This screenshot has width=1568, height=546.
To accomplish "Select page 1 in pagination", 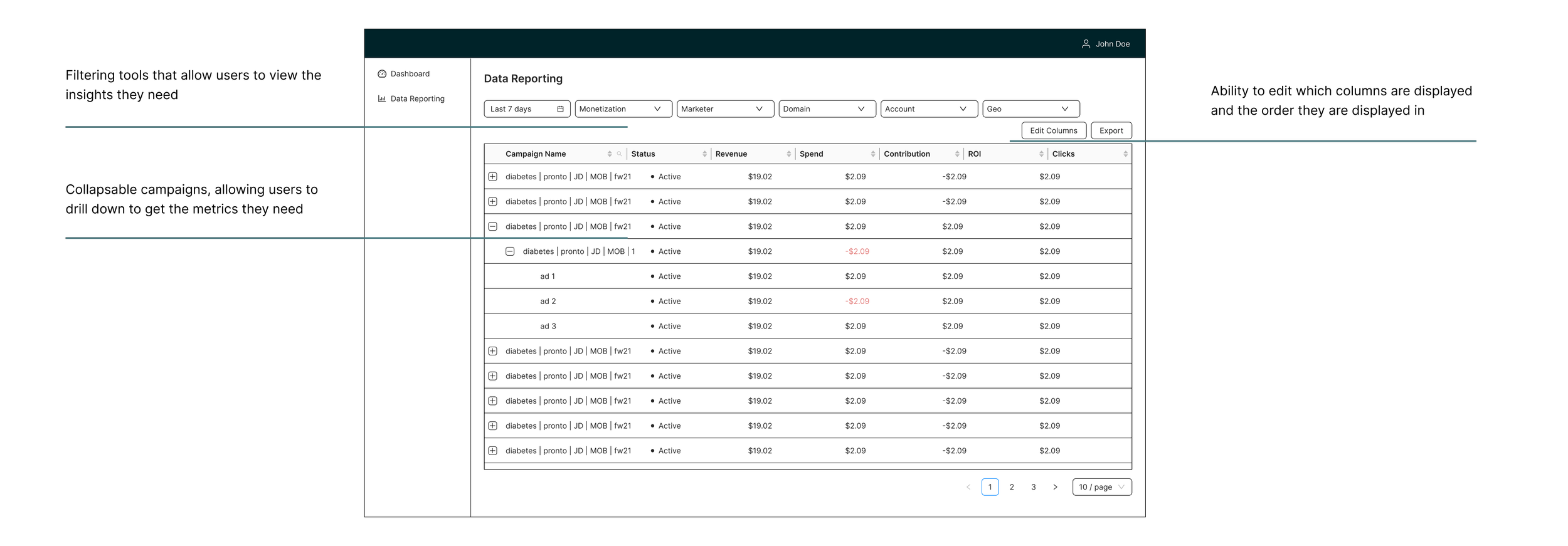I will [x=990, y=487].
